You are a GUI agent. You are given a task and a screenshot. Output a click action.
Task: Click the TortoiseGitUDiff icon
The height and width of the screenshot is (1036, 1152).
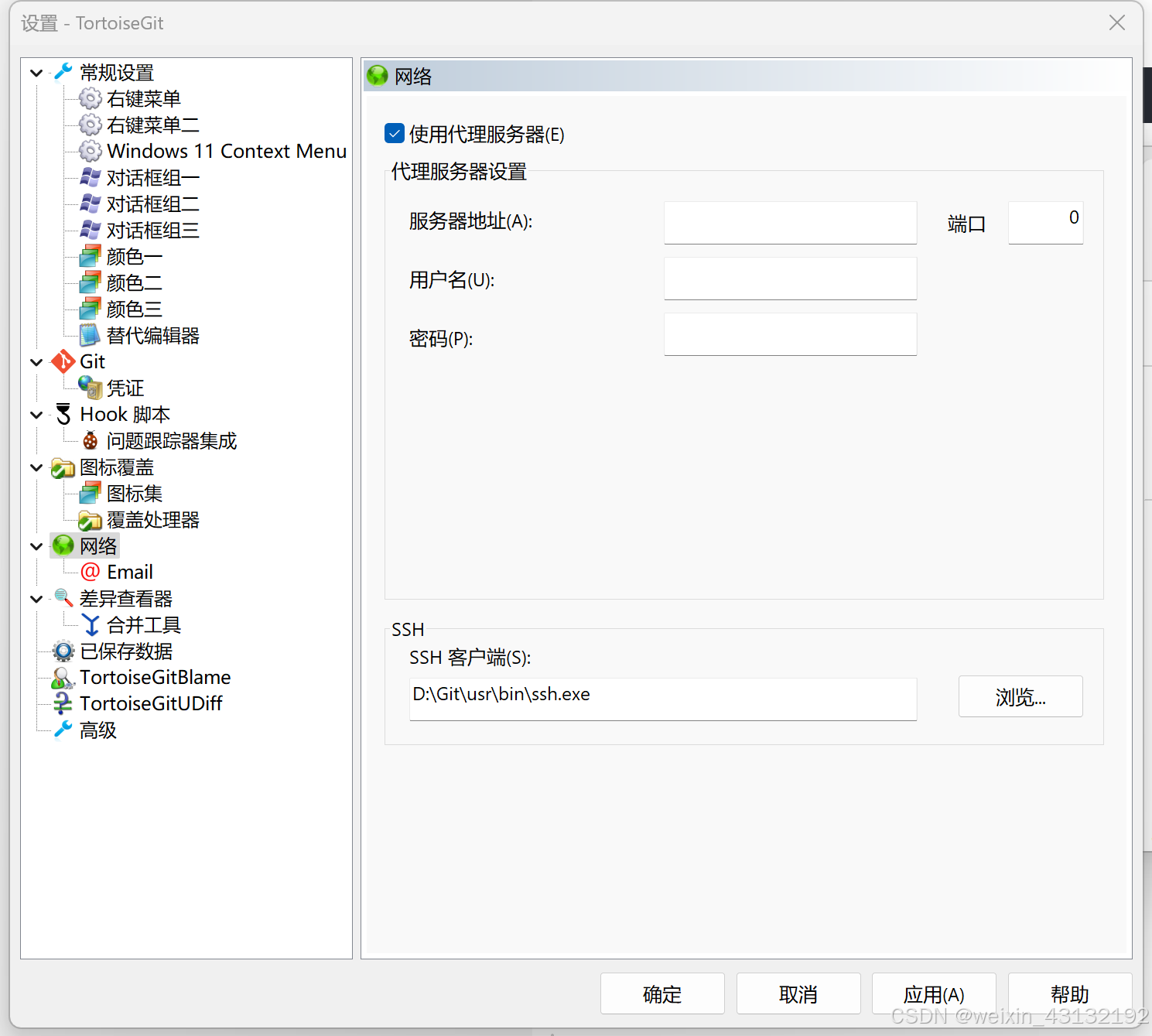[x=63, y=703]
